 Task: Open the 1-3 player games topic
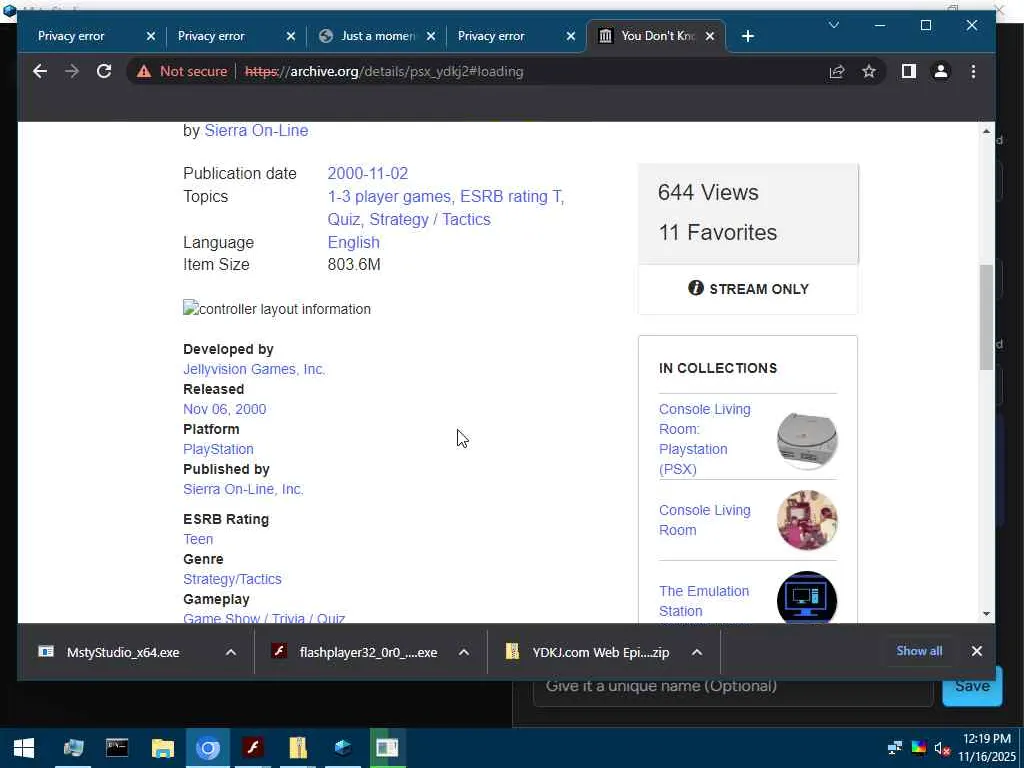pyautogui.click(x=389, y=196)
